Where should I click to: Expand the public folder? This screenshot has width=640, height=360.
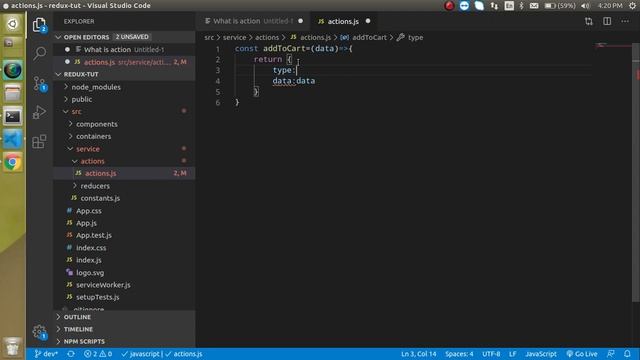pos(124,99)
